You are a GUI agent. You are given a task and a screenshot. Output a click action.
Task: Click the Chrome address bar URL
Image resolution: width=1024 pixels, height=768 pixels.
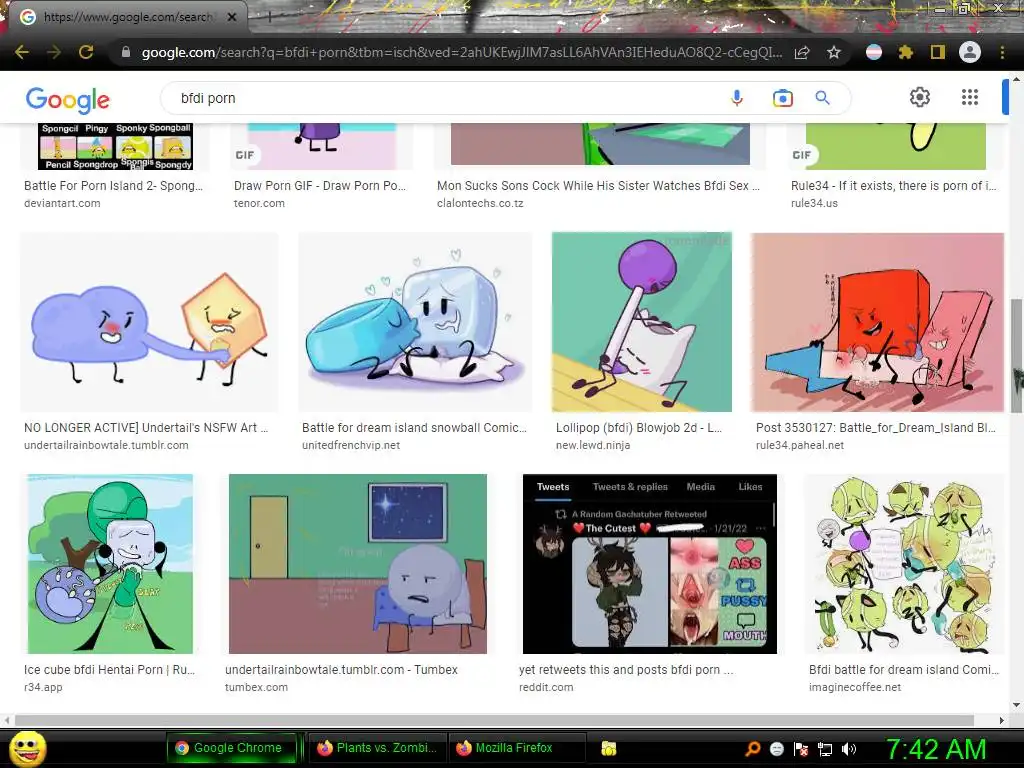coord(461,52)
